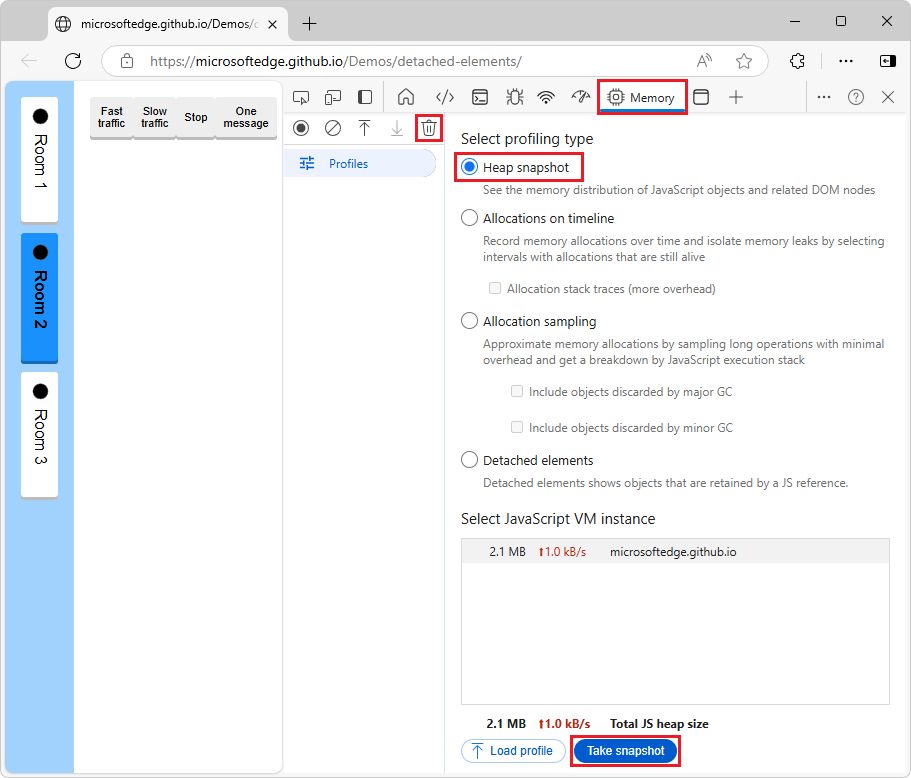Open the Welcome home tool
Screen dimensions: 911x778
tap(406, 97)
